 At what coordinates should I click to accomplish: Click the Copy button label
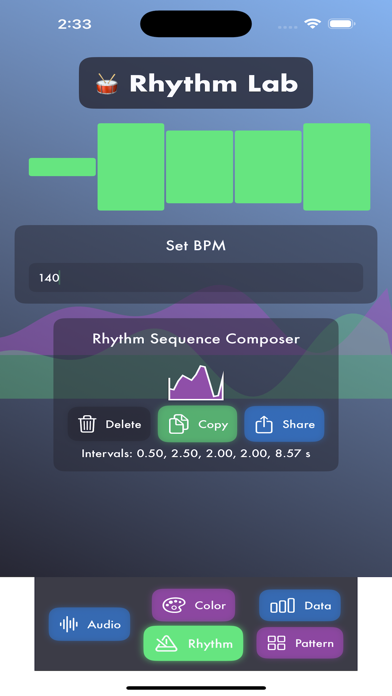point(213,424)
